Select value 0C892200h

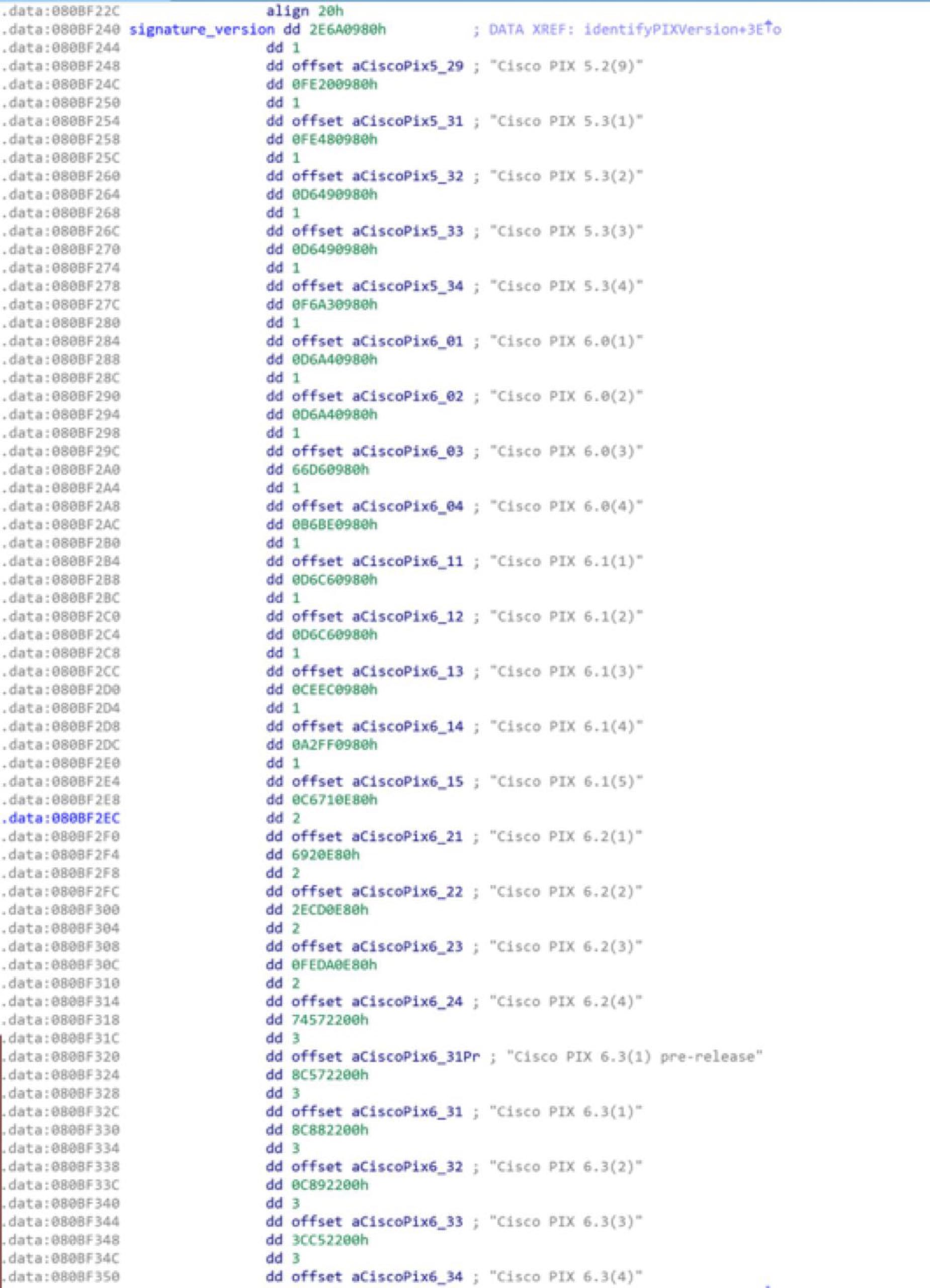point(330,1185)
